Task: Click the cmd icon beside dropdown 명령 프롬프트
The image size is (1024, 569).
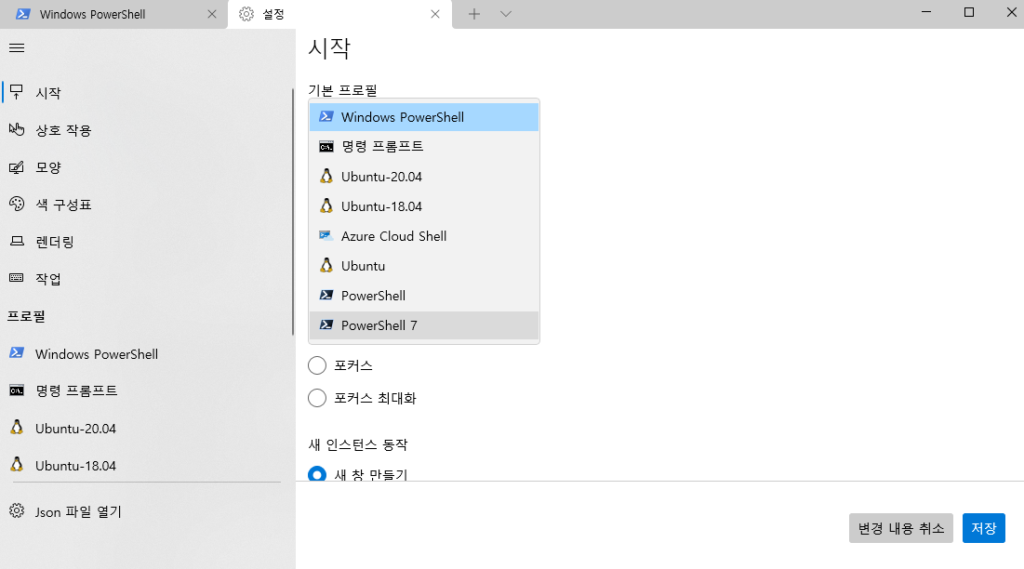Action: tap(326, 147)
